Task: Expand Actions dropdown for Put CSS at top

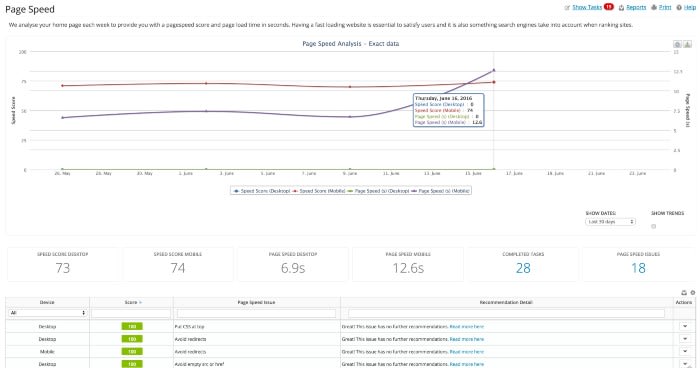Action: [685, 326]
